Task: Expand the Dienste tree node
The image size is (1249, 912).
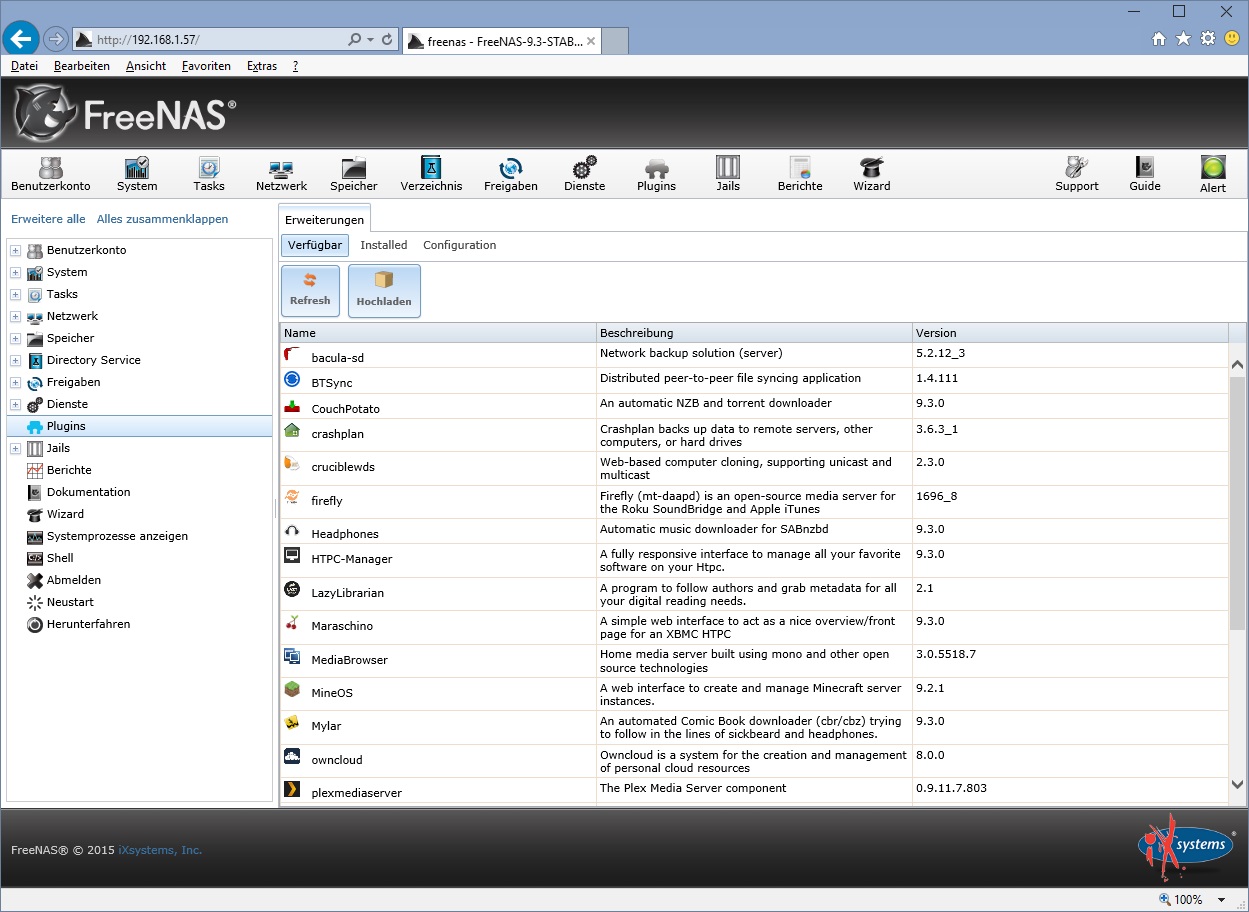Action: pos(16,404)
